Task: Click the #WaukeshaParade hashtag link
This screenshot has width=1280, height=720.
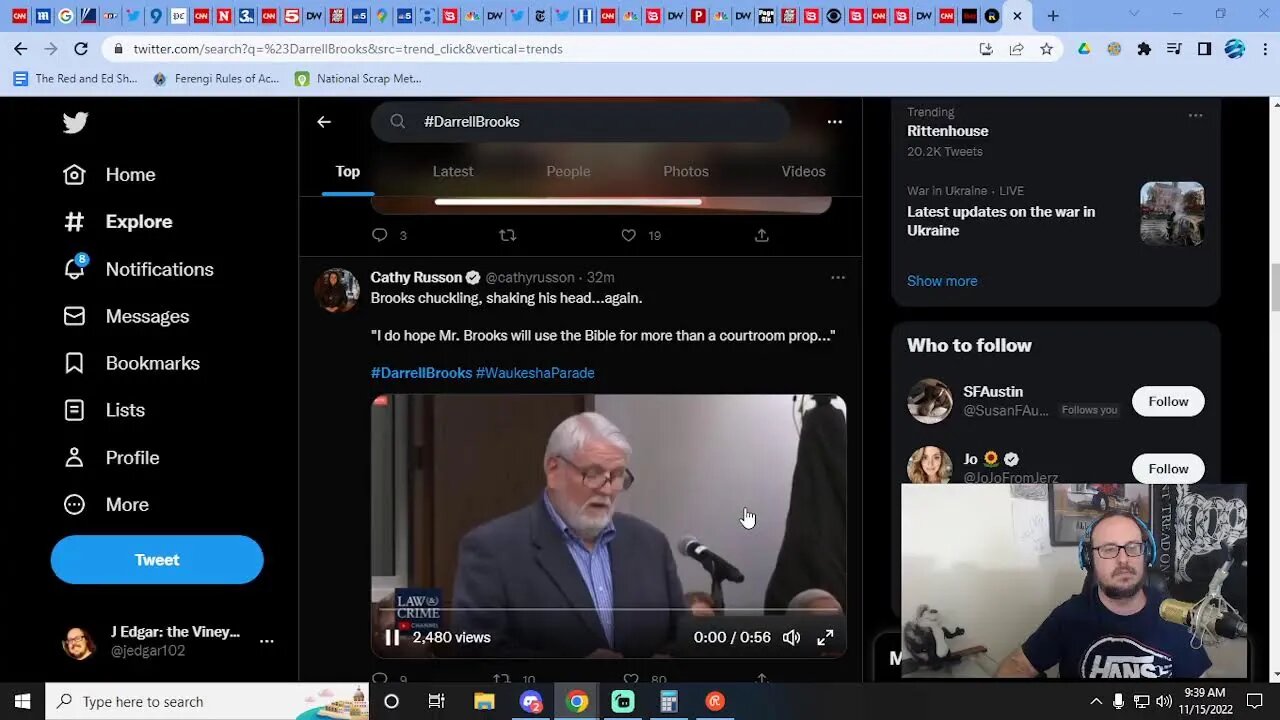Action: (x=535, y=372)
